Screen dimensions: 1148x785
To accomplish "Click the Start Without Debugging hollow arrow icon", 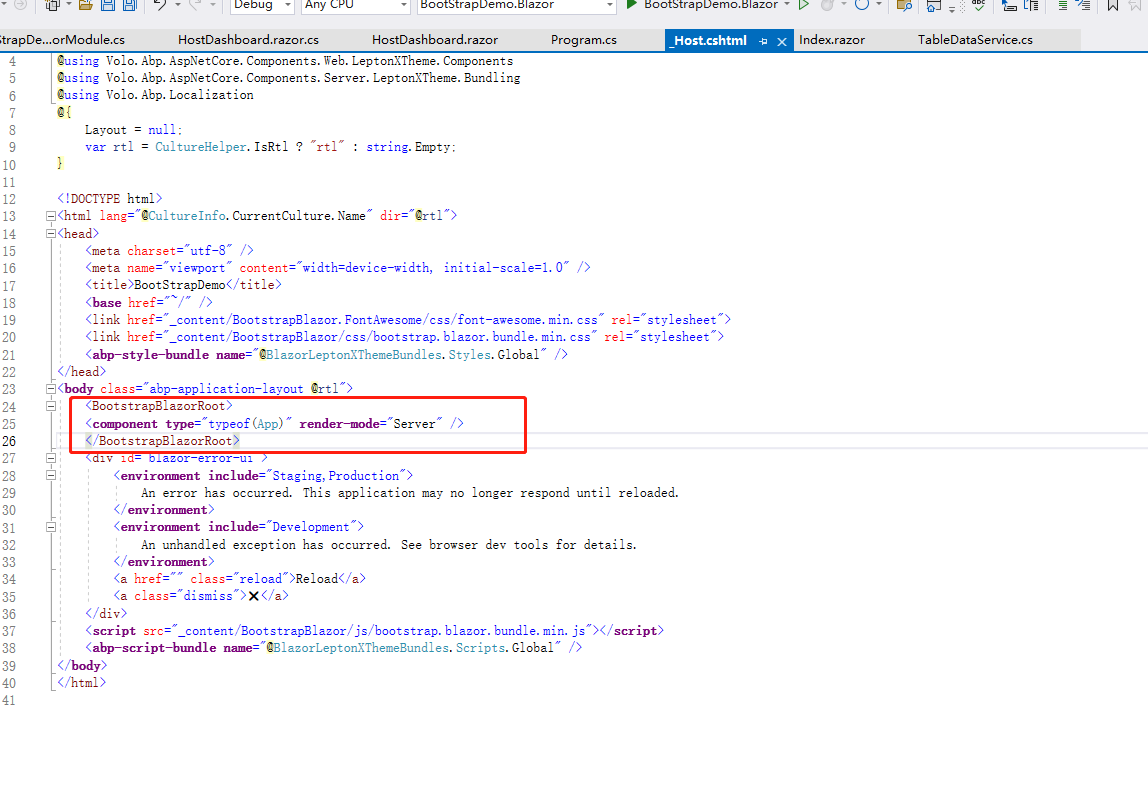I will 804,6.
